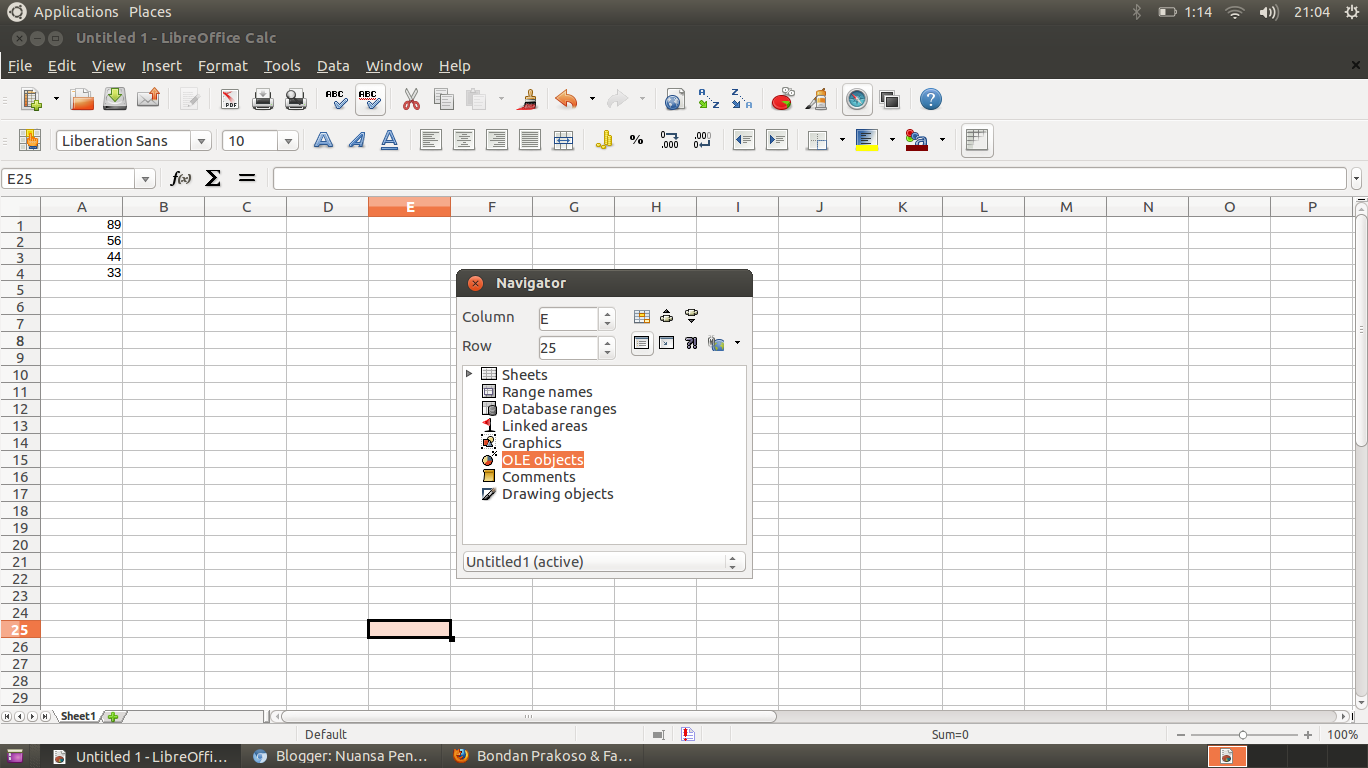The width and height of the screenshot is (1368, 768).
Task: Toggle Bold formatting
Action: click(x=323, y=141)
